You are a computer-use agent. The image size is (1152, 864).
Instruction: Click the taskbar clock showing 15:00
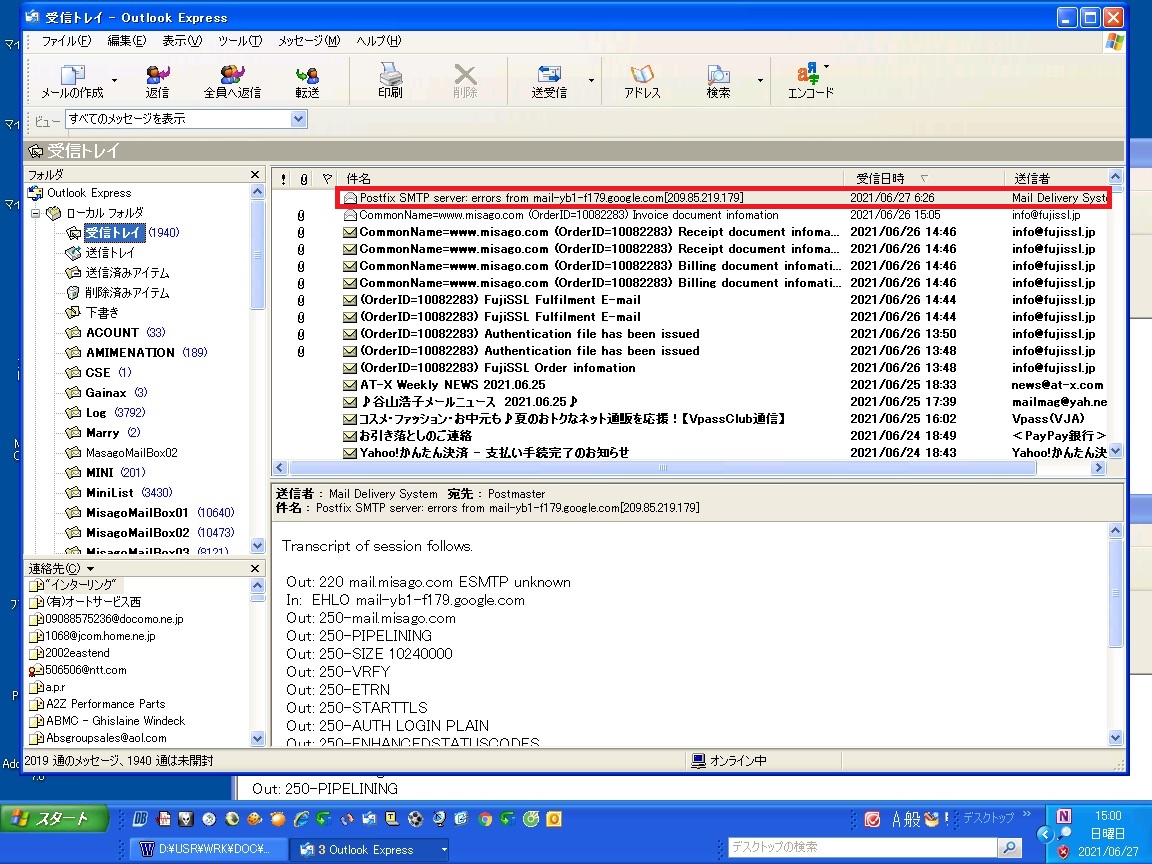point(1108,816)
